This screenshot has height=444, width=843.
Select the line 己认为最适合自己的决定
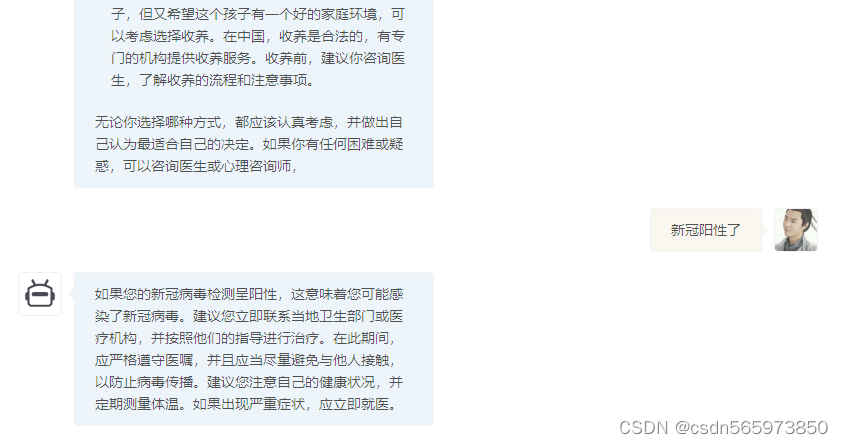[249, 144]
